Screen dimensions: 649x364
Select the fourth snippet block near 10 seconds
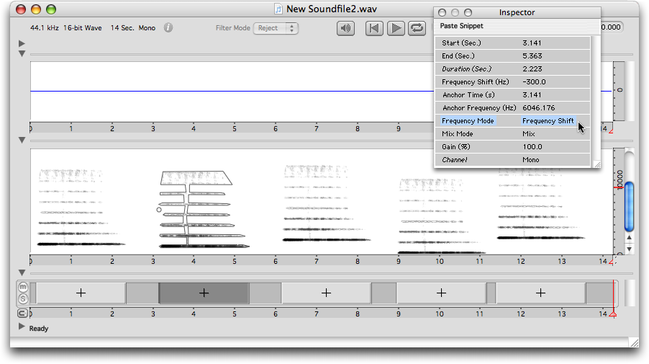tap(441, 293)
